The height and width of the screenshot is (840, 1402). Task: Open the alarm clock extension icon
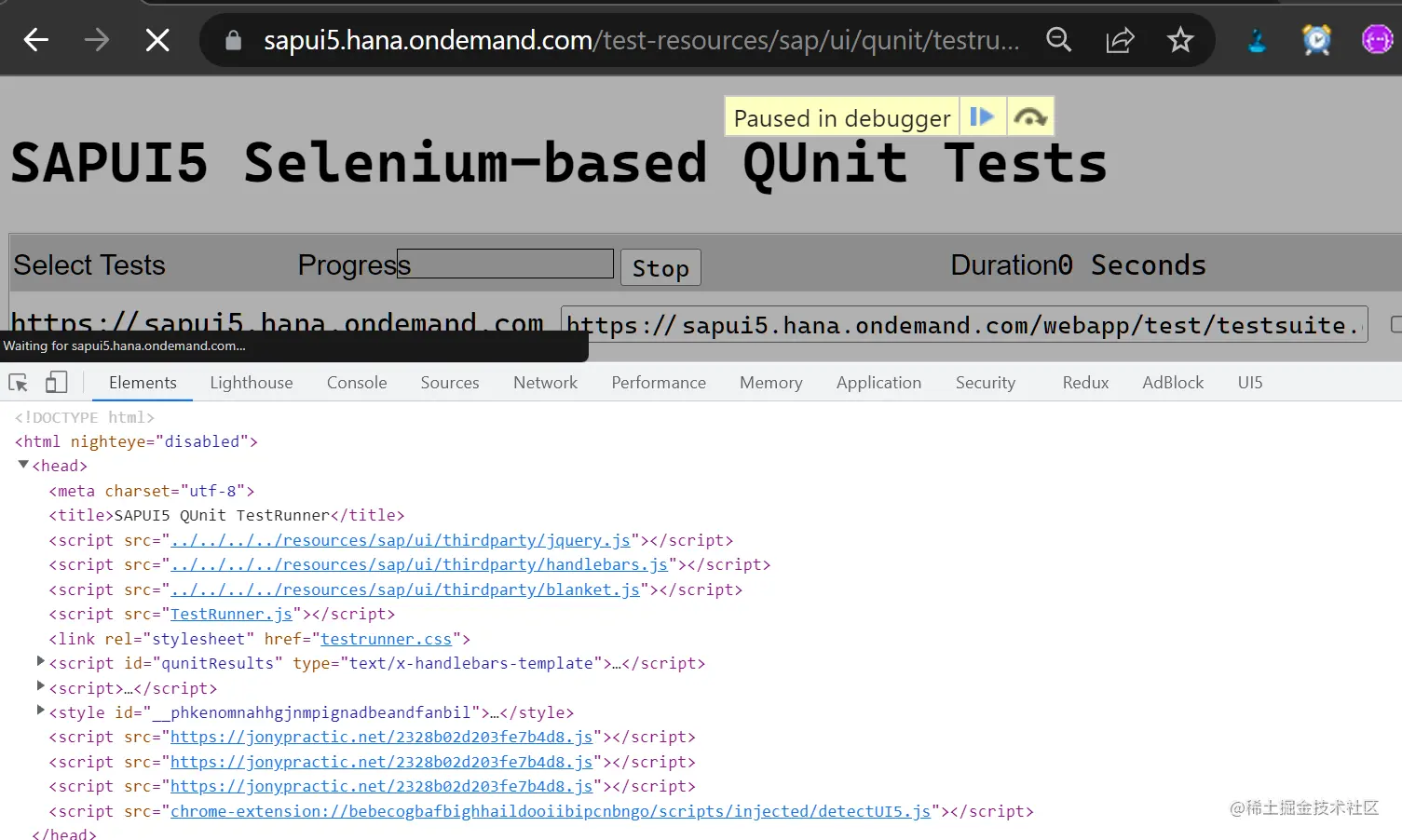[1316, 40]
